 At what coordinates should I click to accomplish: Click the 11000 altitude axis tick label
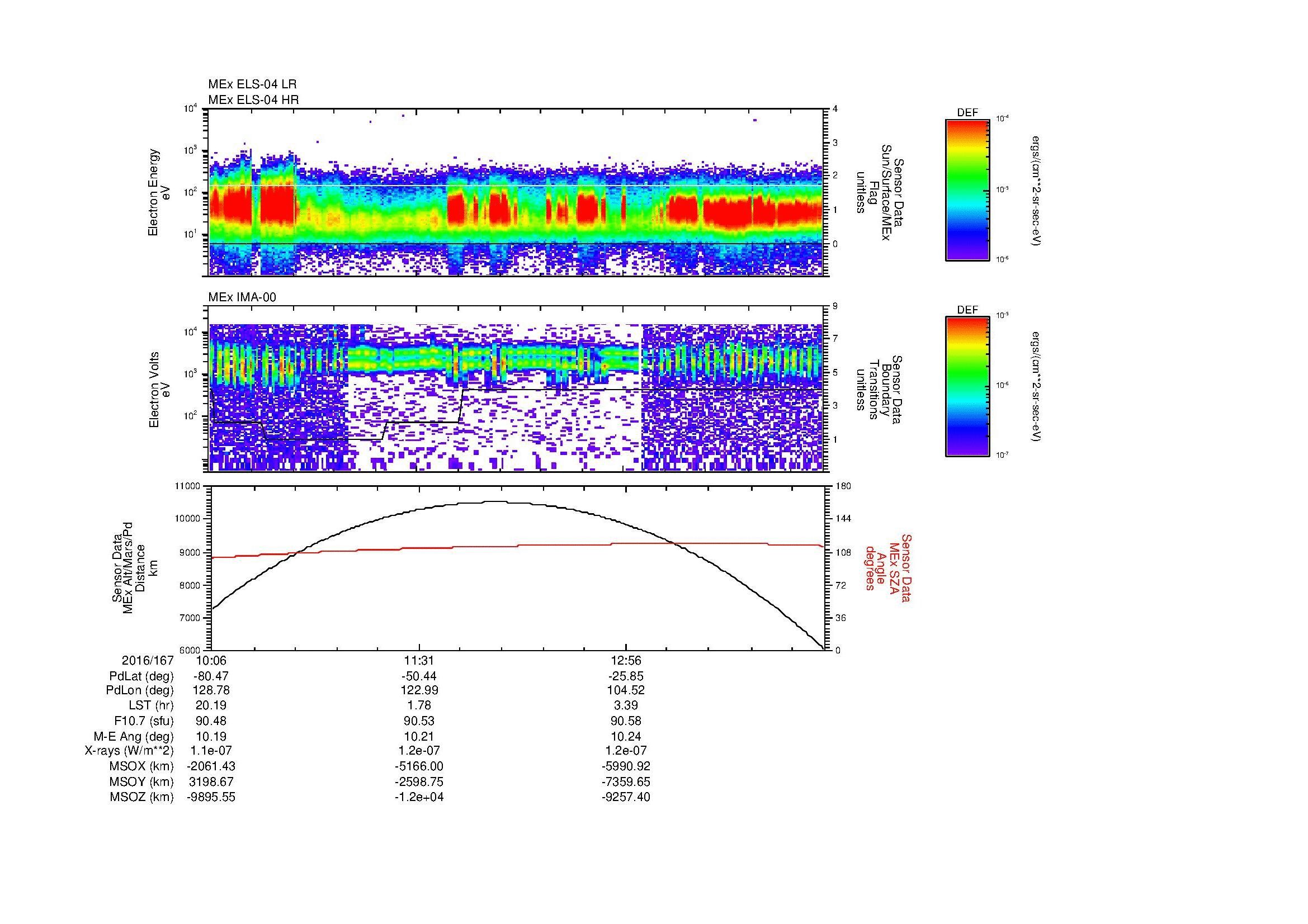(x=187, y=486)
